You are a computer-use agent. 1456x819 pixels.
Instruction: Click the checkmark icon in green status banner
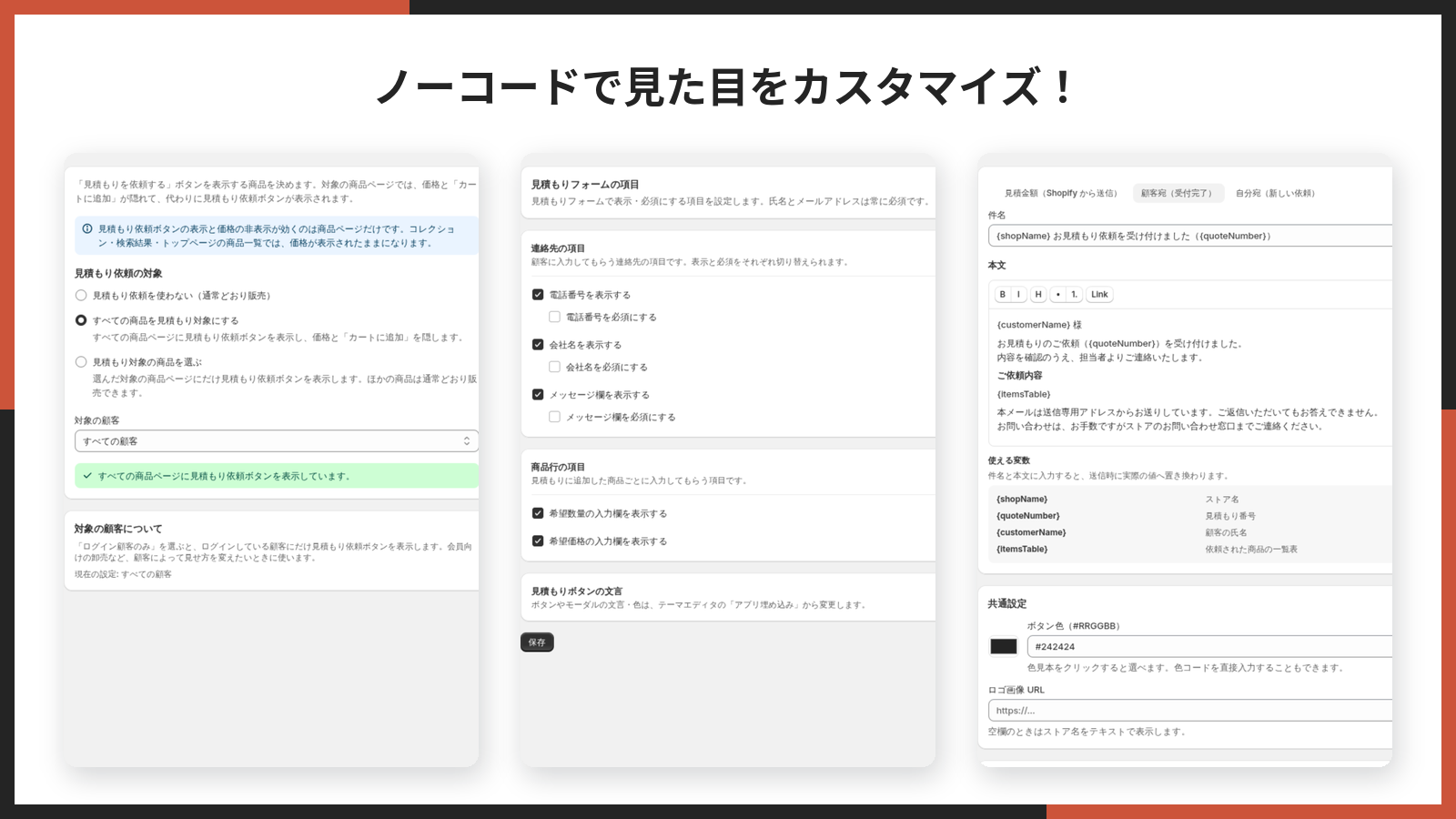pyautogui.click(x=87, y=476)
